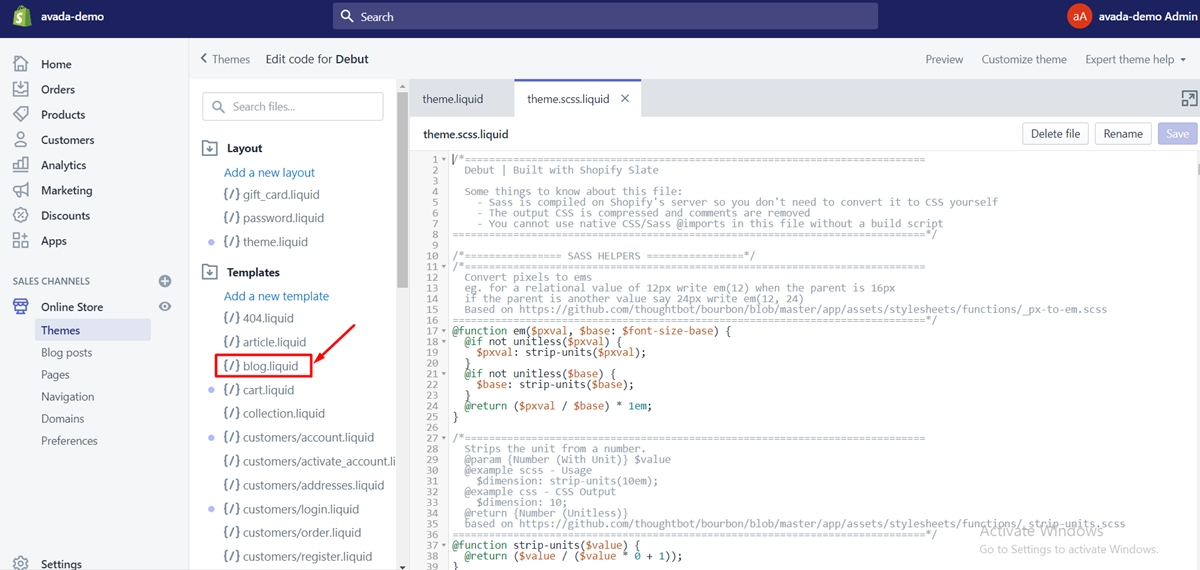Click the Search files field
The height and width of the screenshot is (570, 1200).
(x=293, y=106)
